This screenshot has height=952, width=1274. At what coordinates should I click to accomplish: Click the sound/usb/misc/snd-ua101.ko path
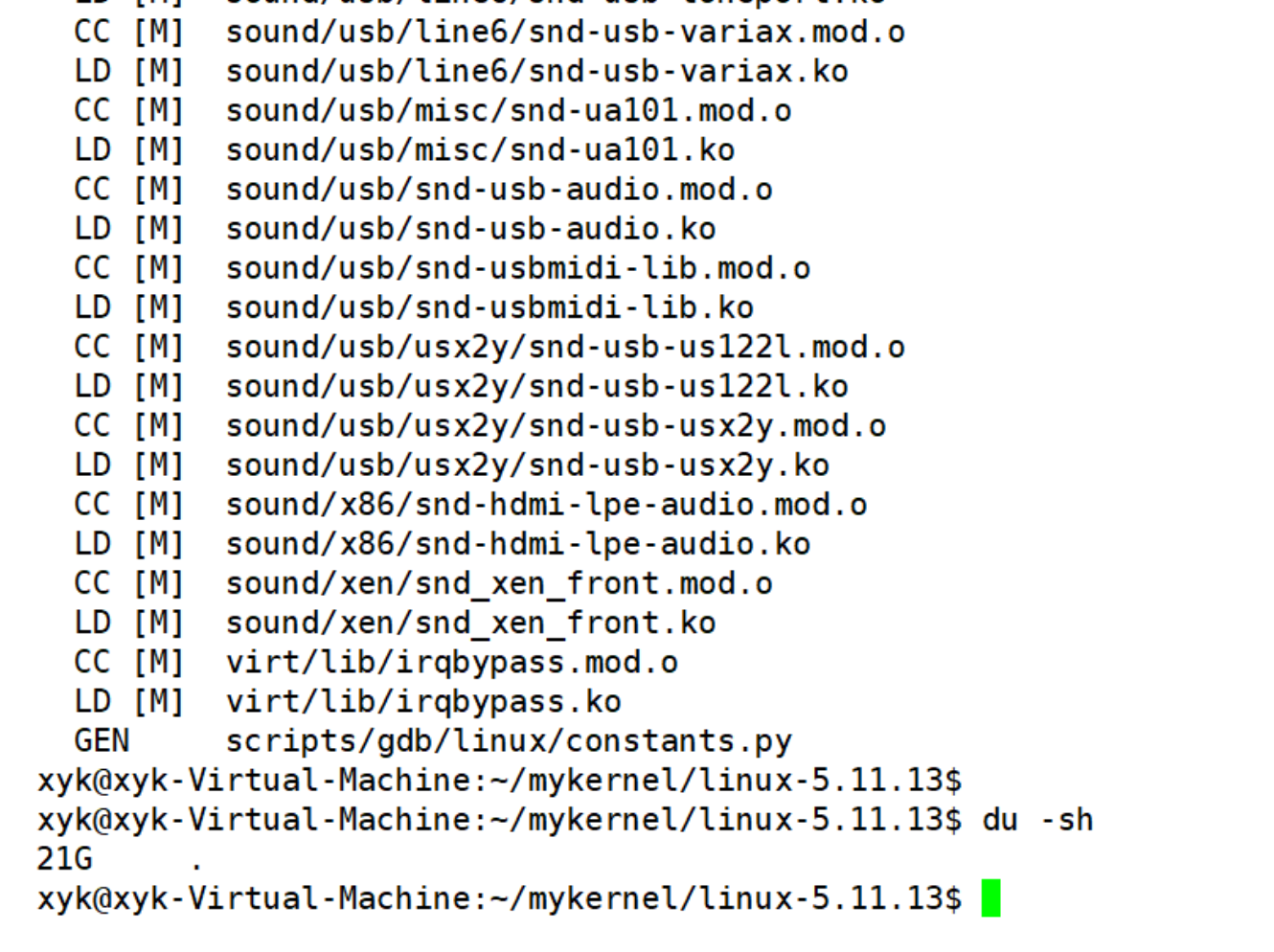tap(480, 150)
